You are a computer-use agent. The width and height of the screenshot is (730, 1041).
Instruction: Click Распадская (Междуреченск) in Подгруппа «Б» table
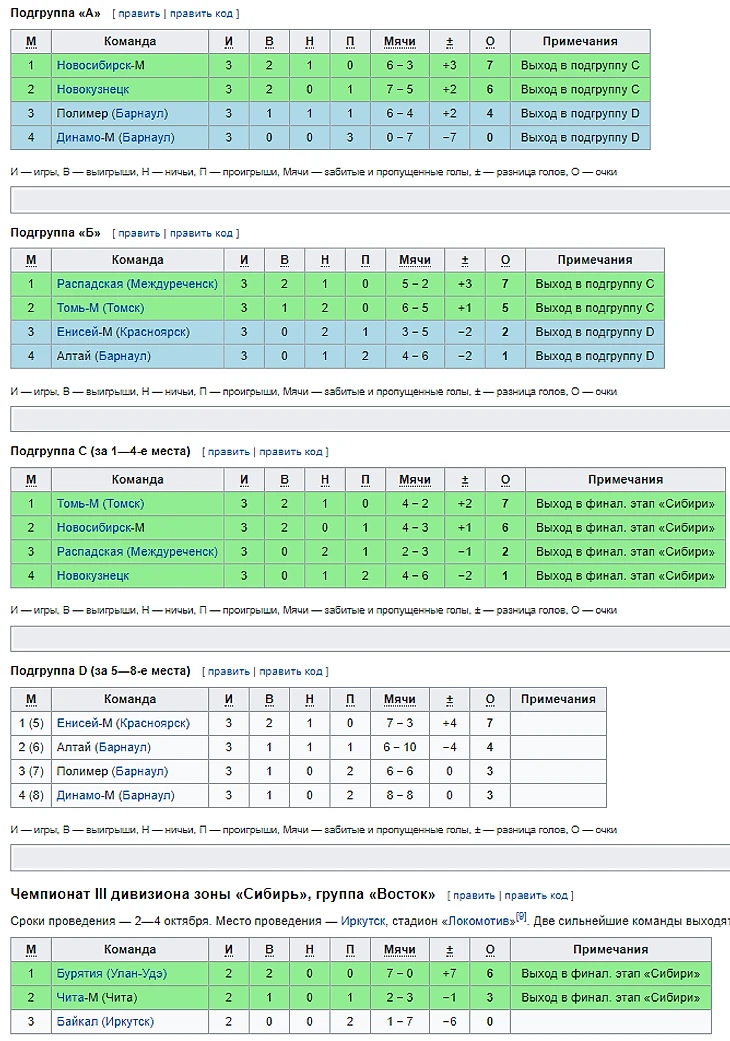click(x=137, y=284)
